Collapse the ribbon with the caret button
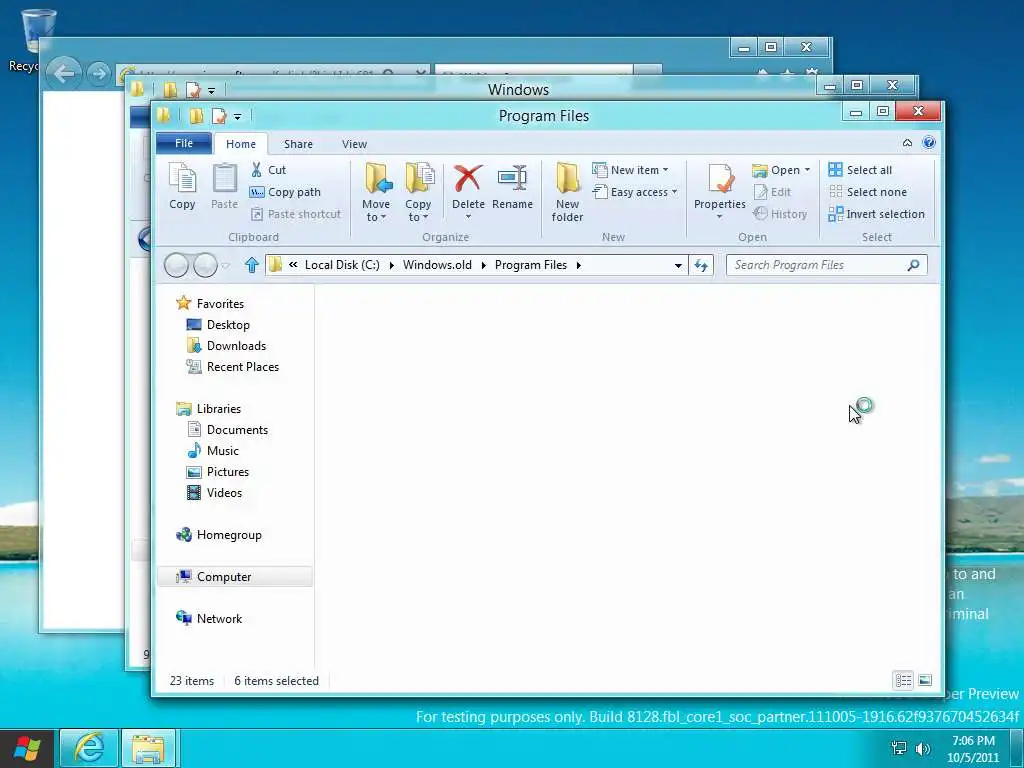Viewport: 1024px width, 768px height. tap(907, 143)
